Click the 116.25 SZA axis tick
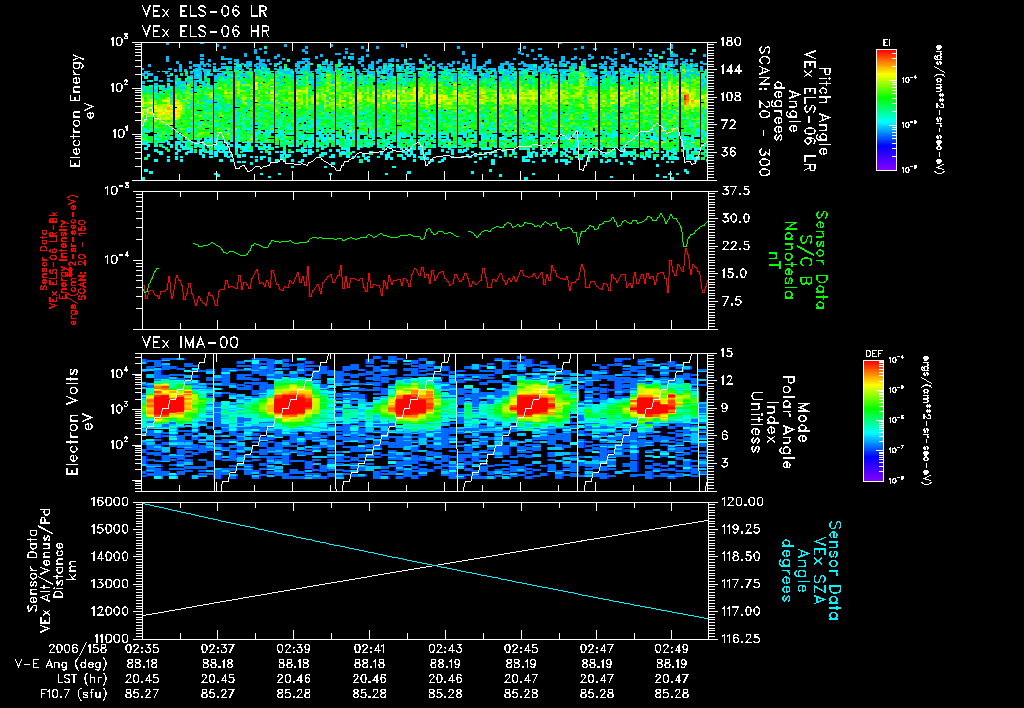The image size is (1024, 708). pyautogui.click(x=741, y=638)
